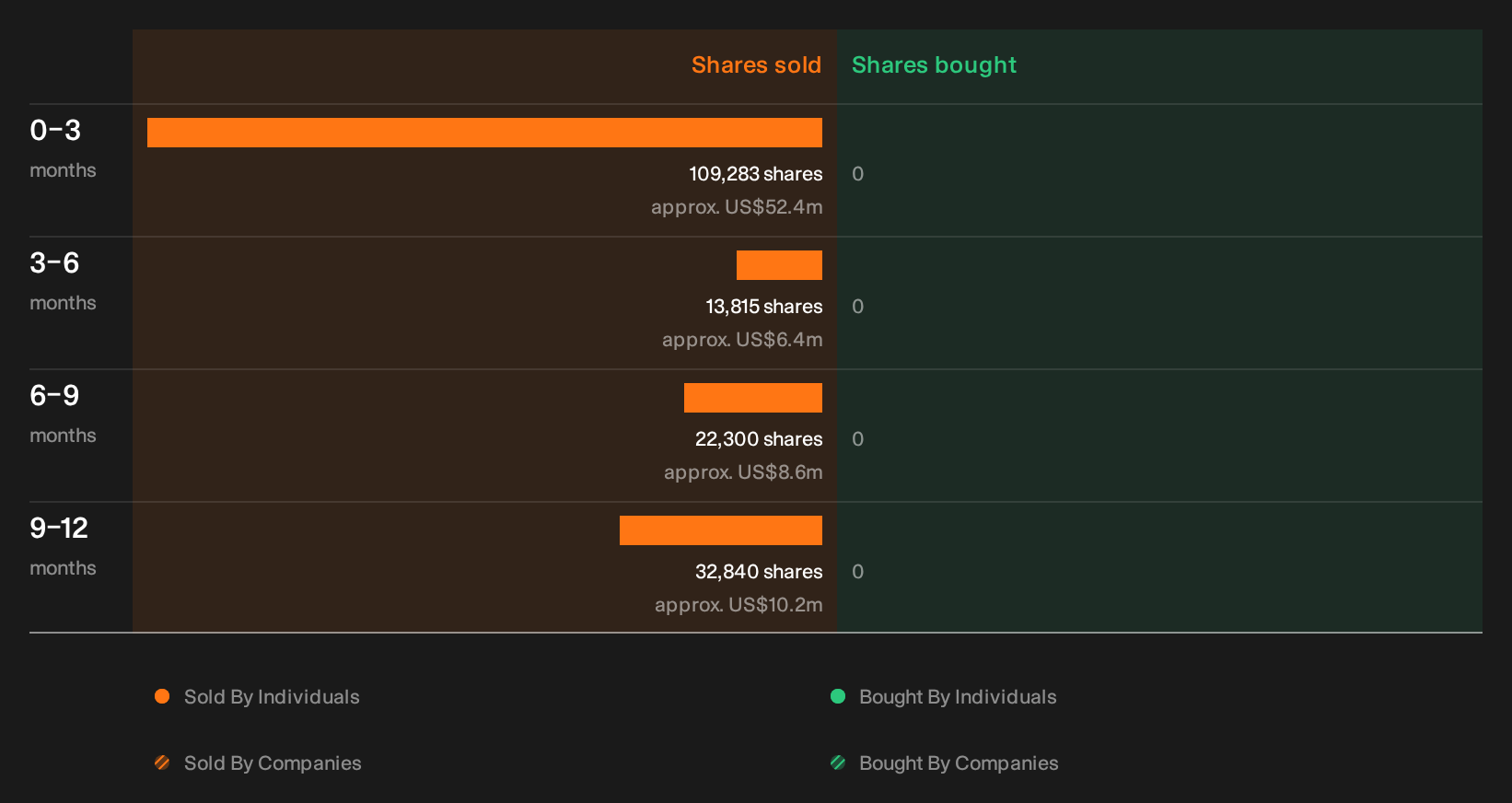Click the 109,283 shares value
The image size is (1512, 803).
pyautogui.click(x=756, y=174)
